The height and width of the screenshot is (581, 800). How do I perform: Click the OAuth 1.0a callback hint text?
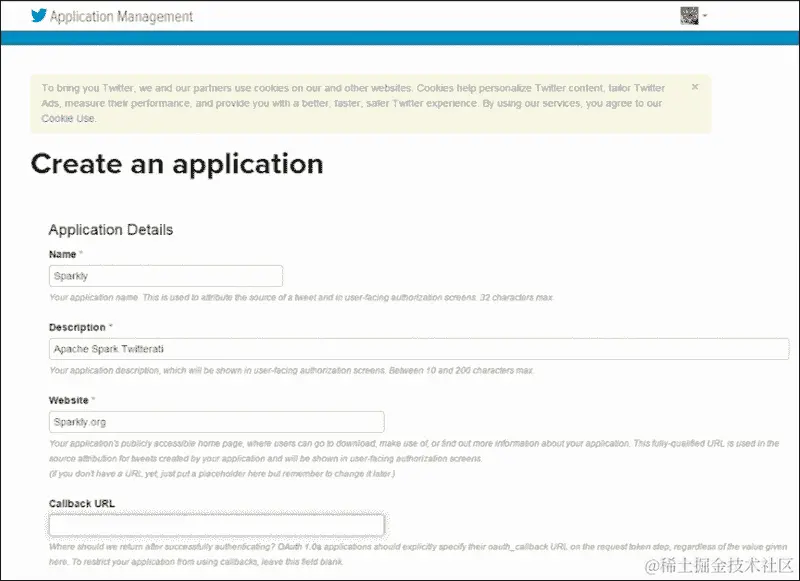pyautogui.click(x=418, y=554)
